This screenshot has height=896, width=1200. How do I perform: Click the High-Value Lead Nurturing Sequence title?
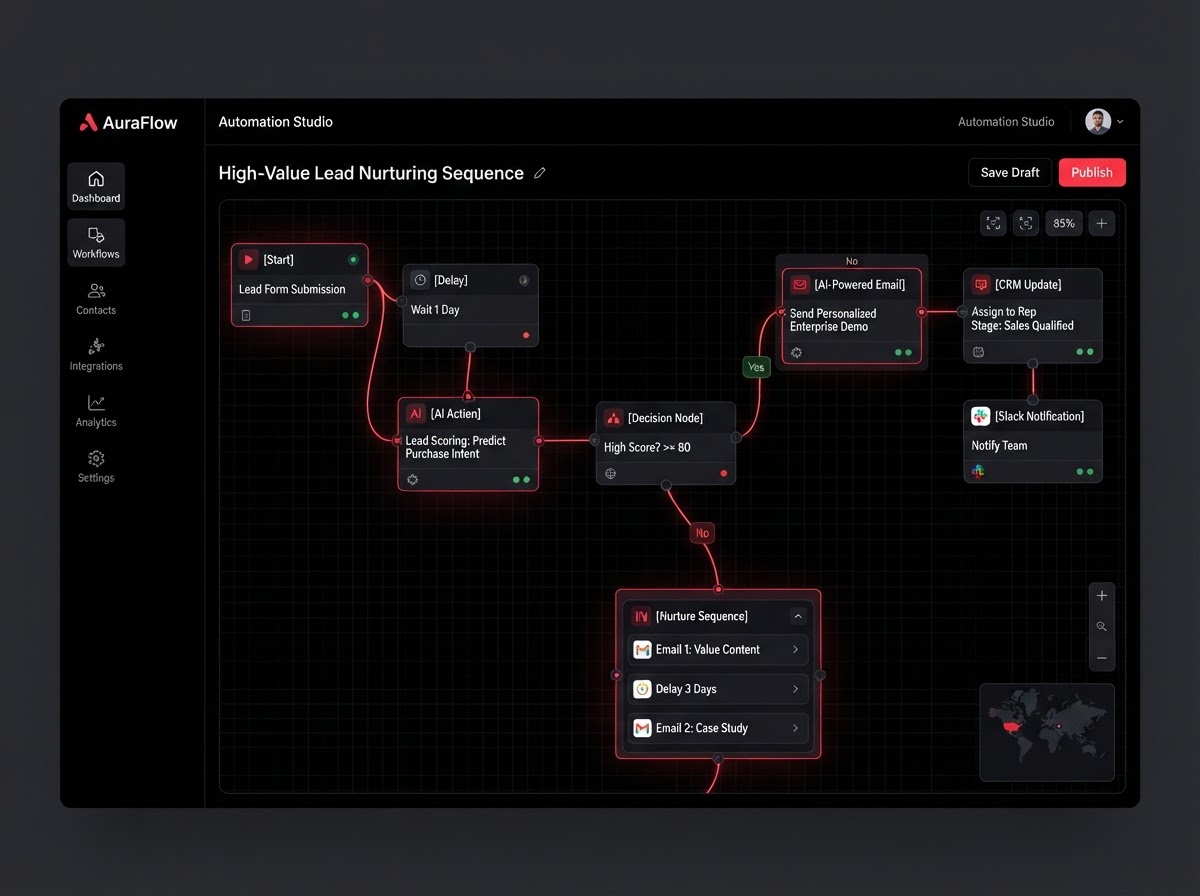pos(371,173)
